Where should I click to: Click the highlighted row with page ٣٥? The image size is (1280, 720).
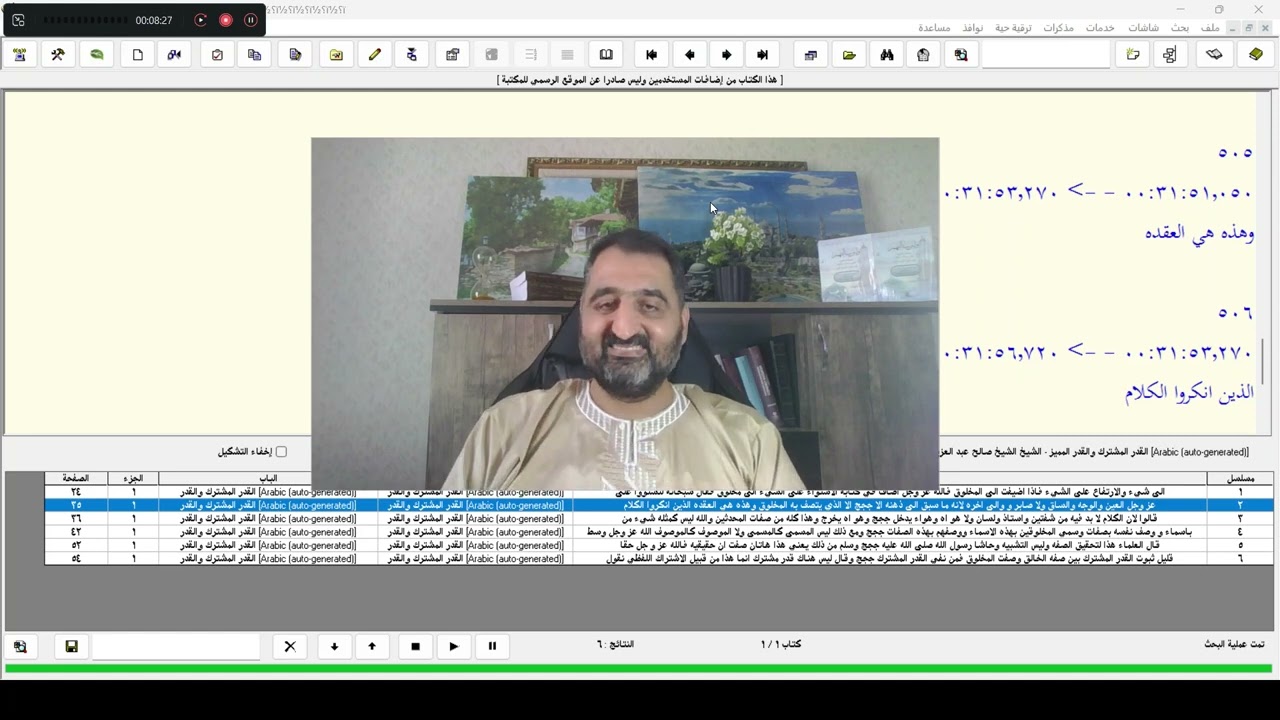(658, 505)
